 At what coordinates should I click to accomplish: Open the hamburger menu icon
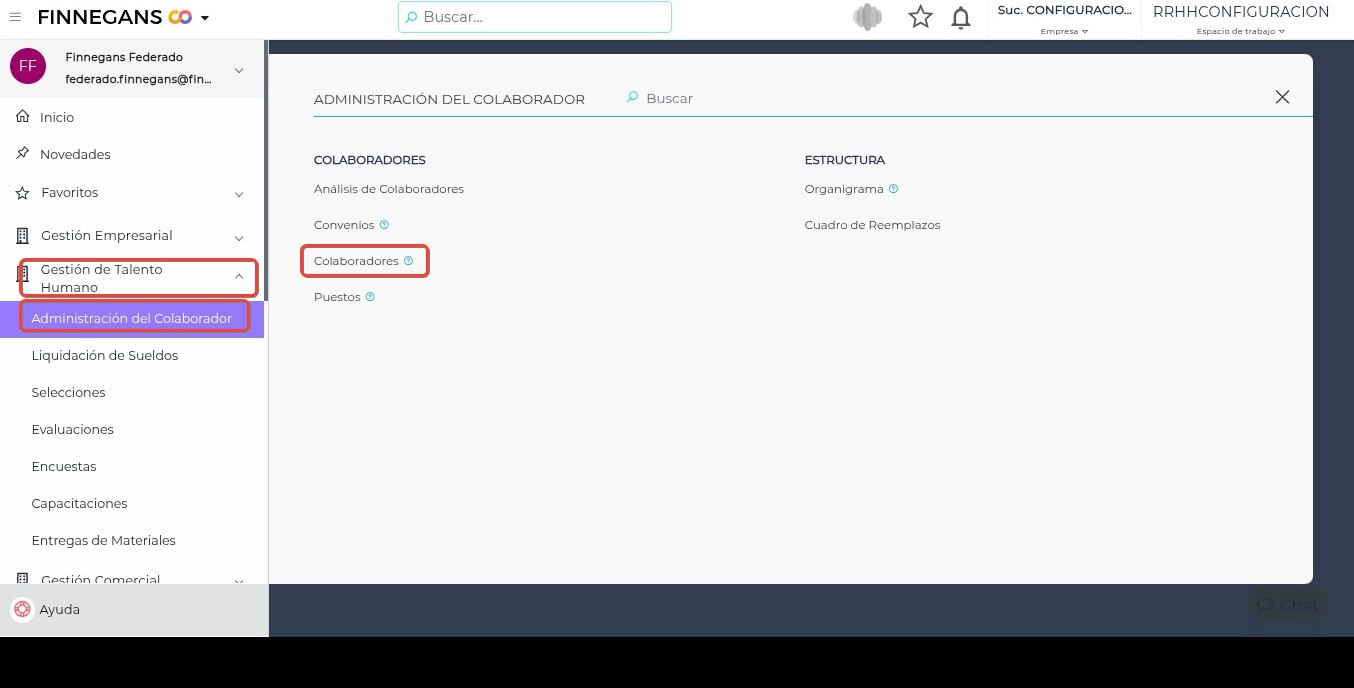tap(15, 17)
